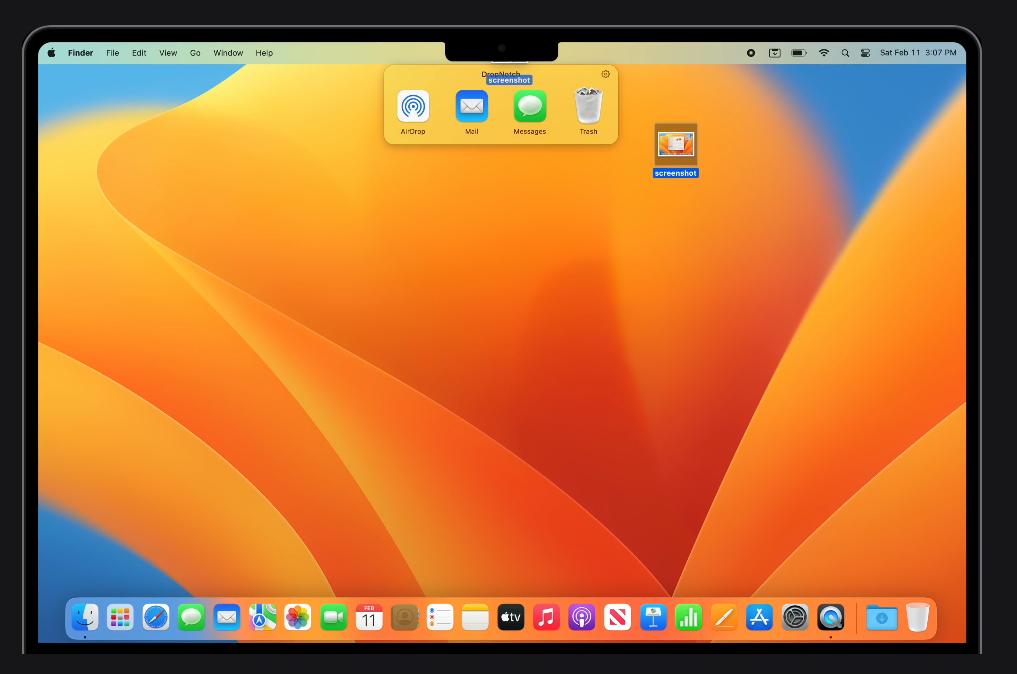Screen dimensions: 1017x674
Task: Show the date and time notification panel
Action: point(918,53)
